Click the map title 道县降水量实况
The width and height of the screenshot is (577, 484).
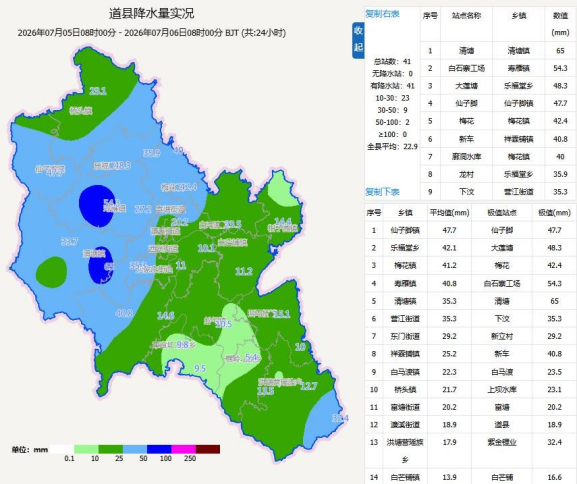152,14
